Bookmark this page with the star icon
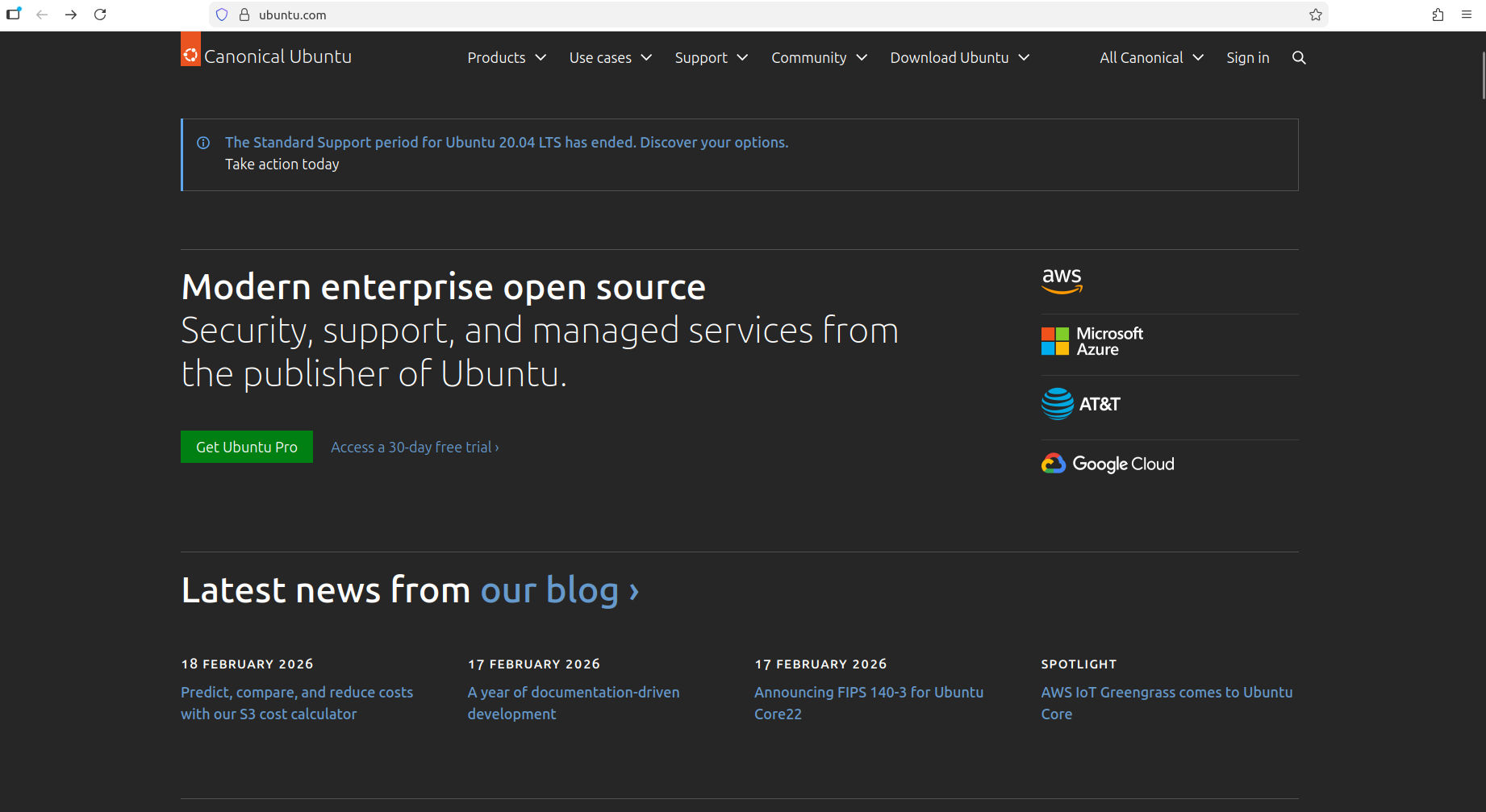 (1316, 15)
